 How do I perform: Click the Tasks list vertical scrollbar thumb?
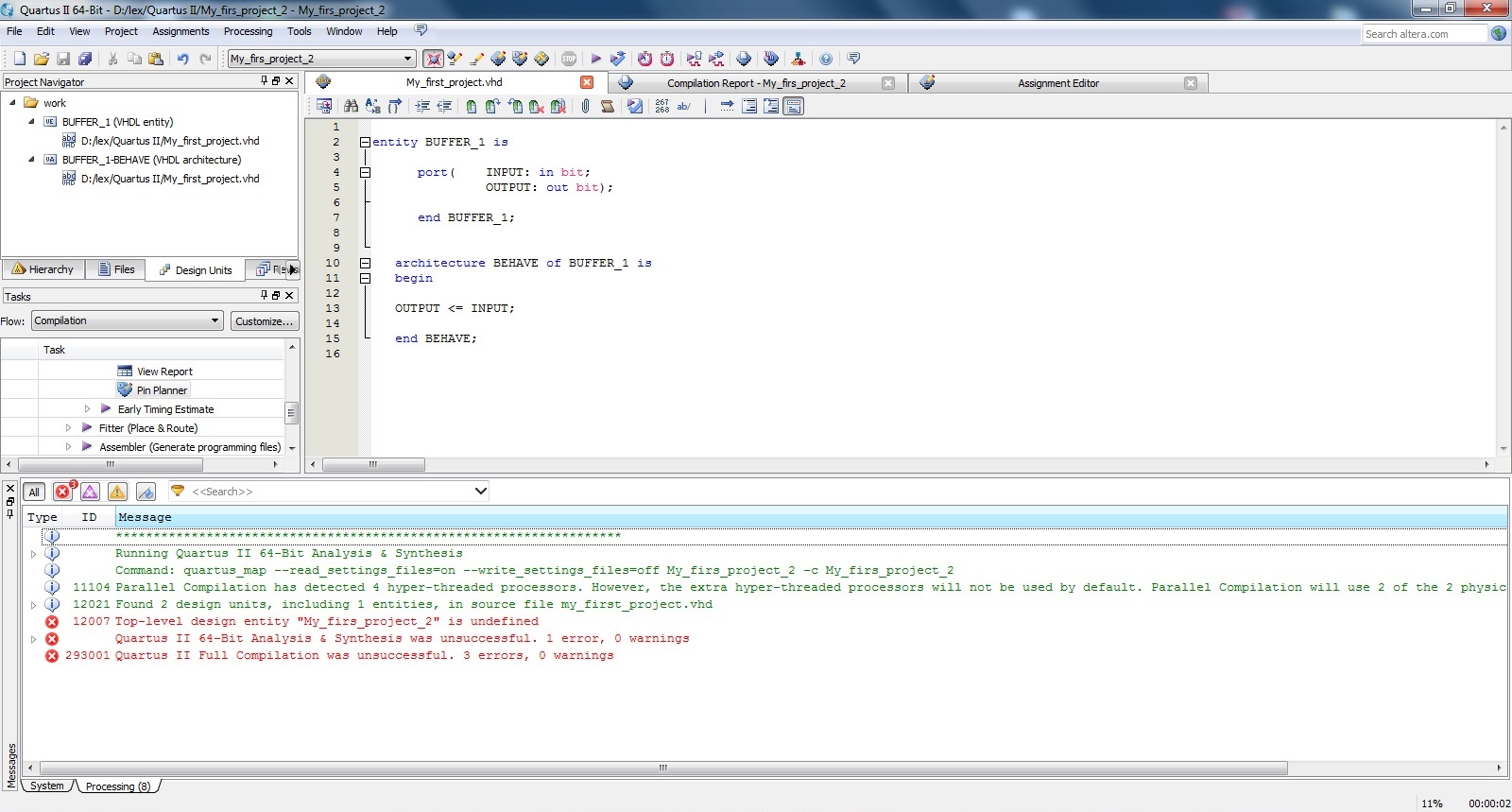point(292,413)
